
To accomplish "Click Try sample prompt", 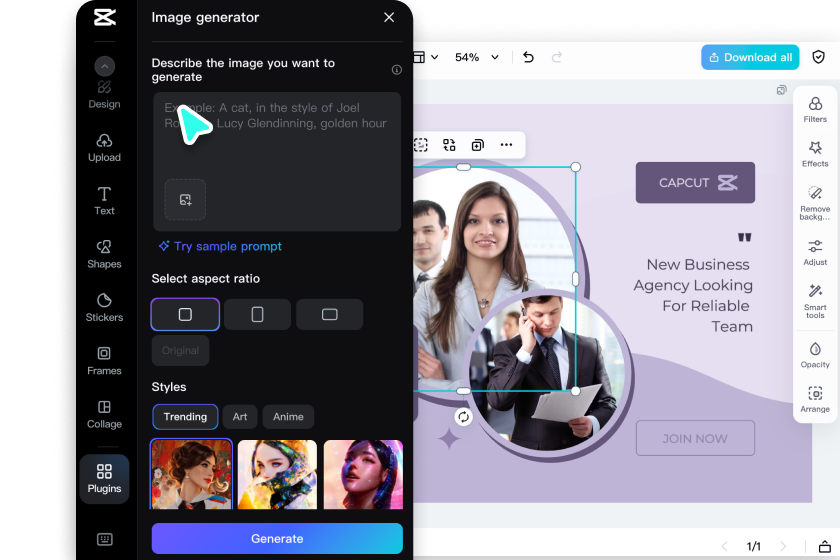I will (220, 247).
